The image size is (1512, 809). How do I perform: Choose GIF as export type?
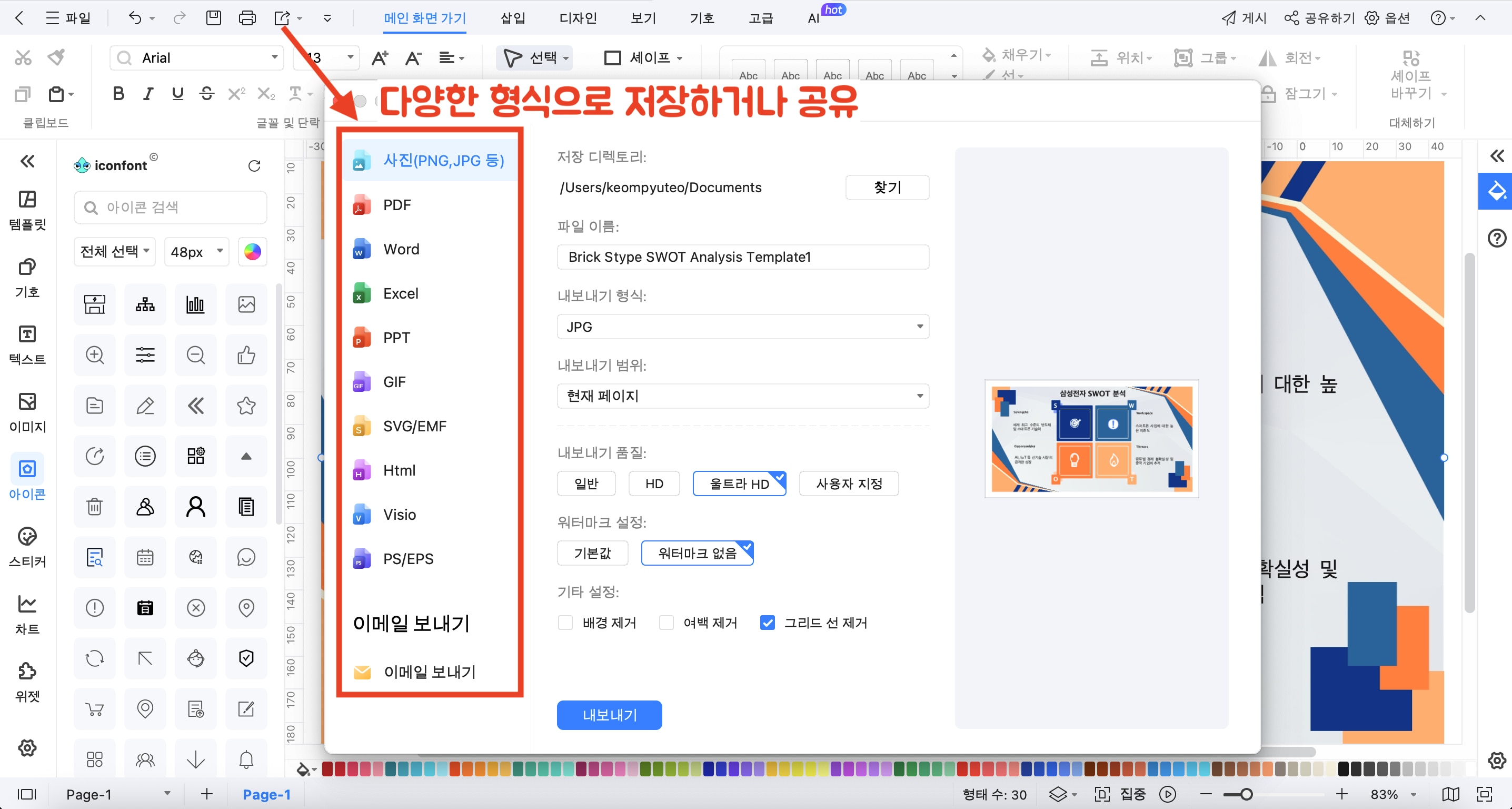click(393, 382)
